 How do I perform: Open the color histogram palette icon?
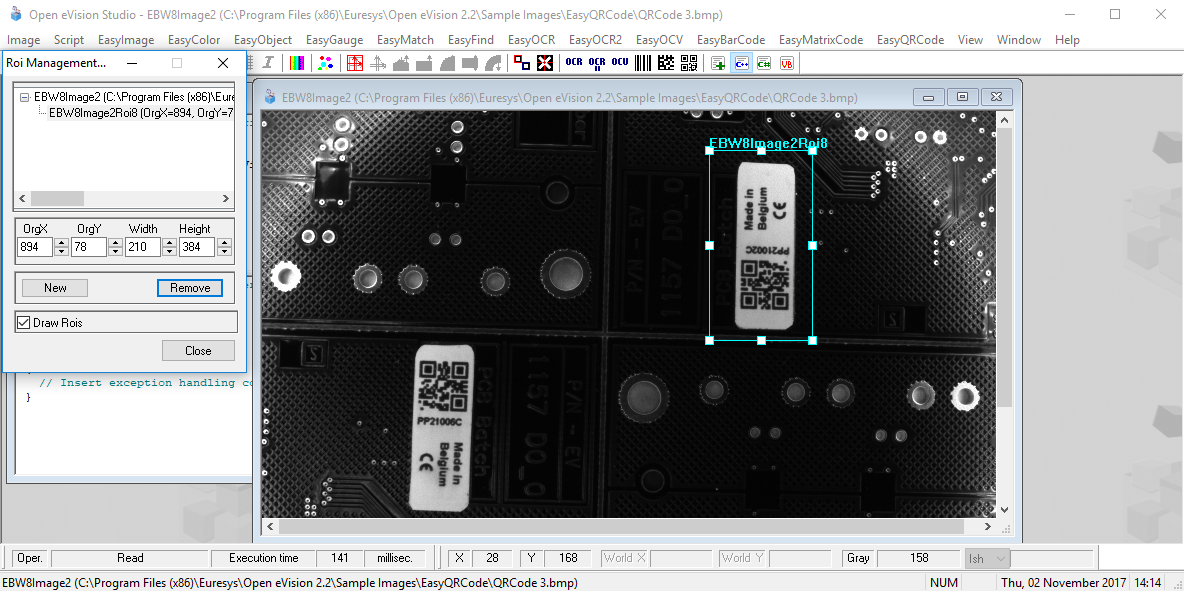click(x=297, y=62)
